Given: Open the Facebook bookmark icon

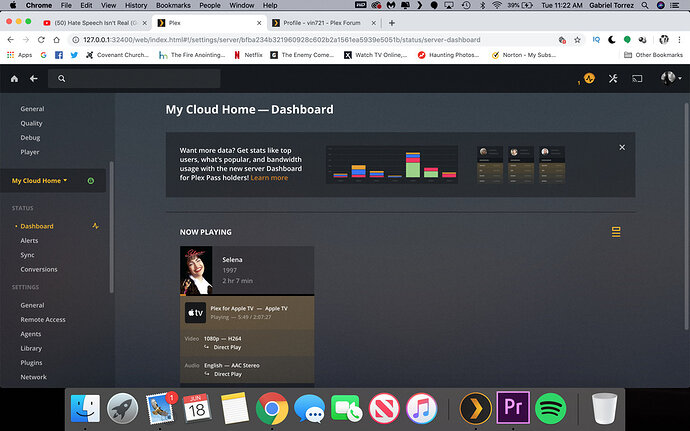Looking at the screenshot, I should coord(59,55).
